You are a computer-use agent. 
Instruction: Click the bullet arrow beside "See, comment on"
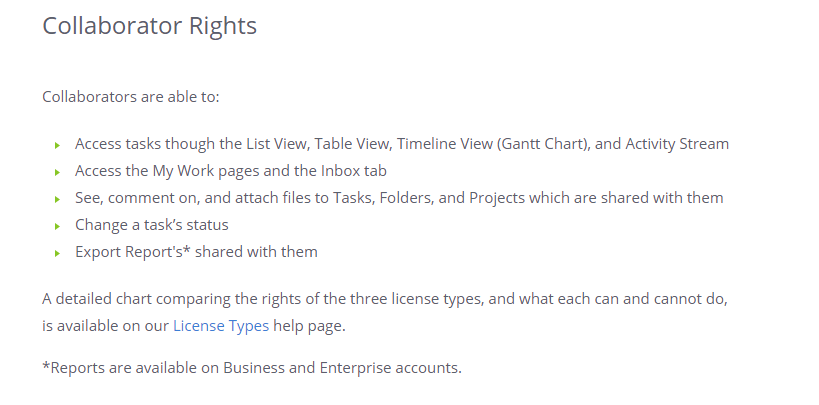pos(58,199)
